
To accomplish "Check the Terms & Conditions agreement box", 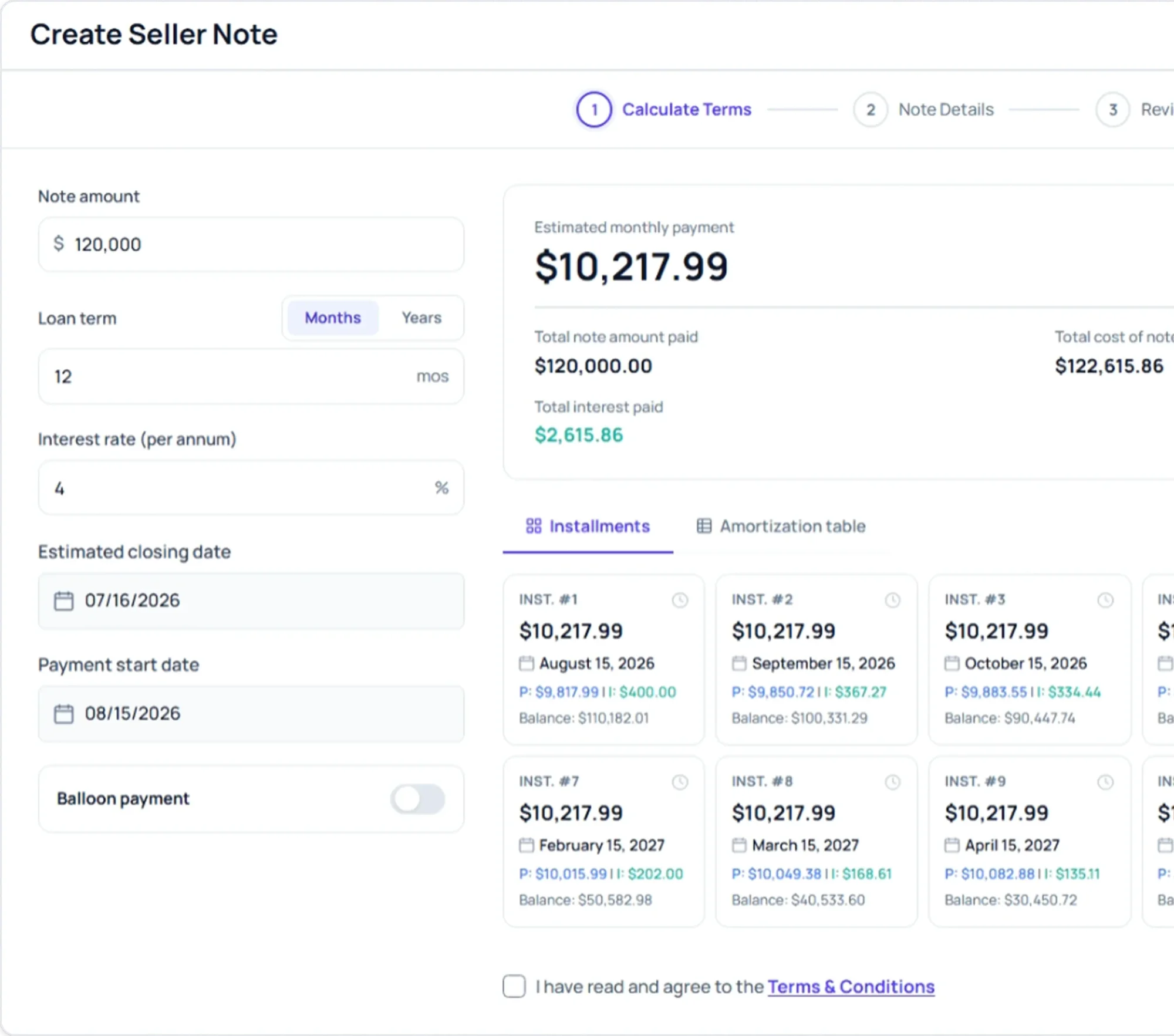I will click(514, 987).
